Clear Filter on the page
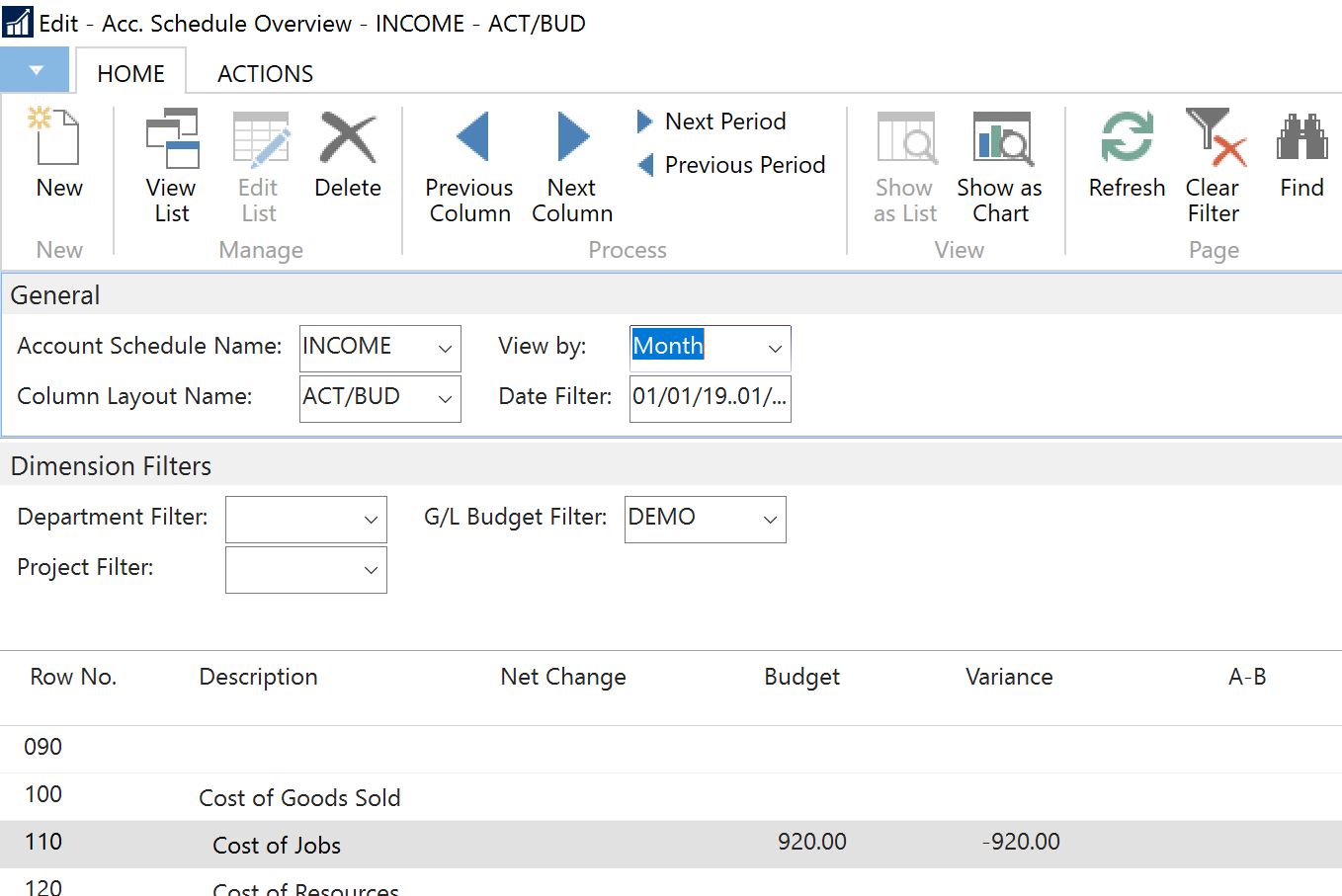This screenshot has height=896, width=1342. pos(1213,164)
